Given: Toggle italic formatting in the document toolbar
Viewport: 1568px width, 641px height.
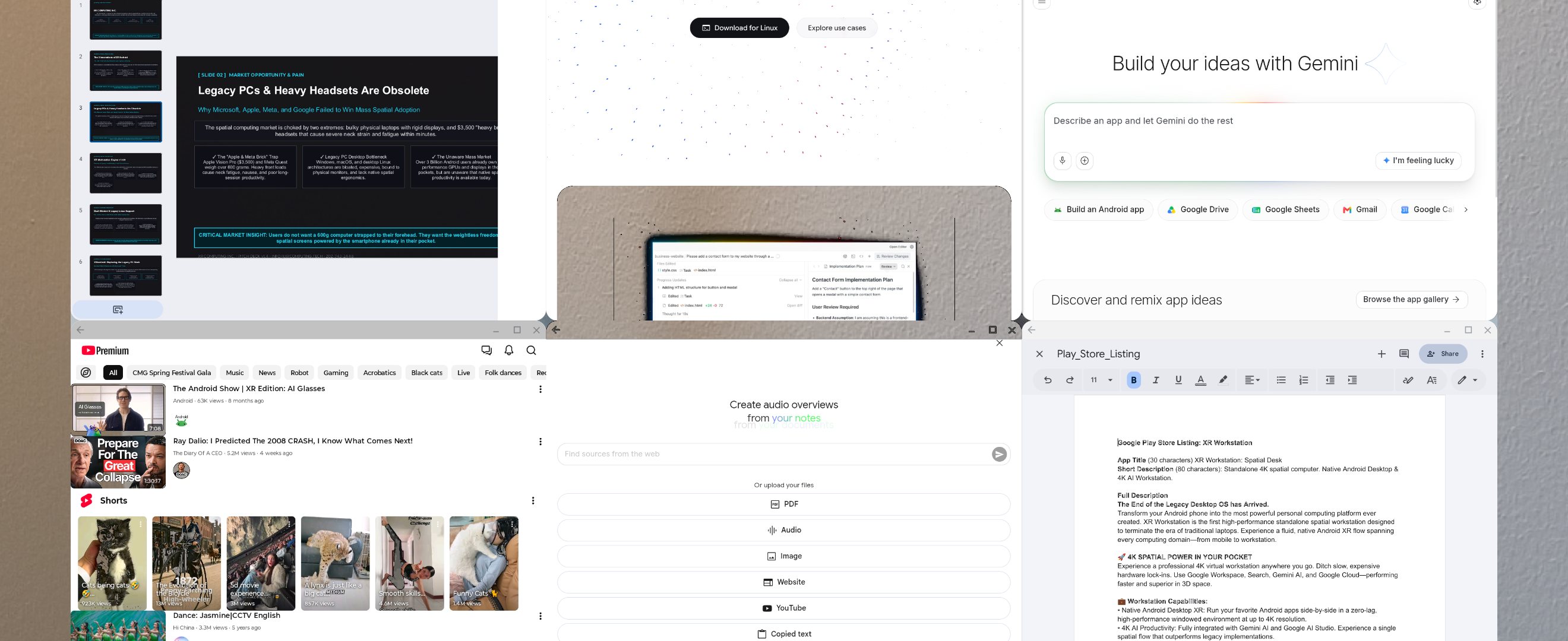Looking at the screenshot, I should [x=1156, y=380].
